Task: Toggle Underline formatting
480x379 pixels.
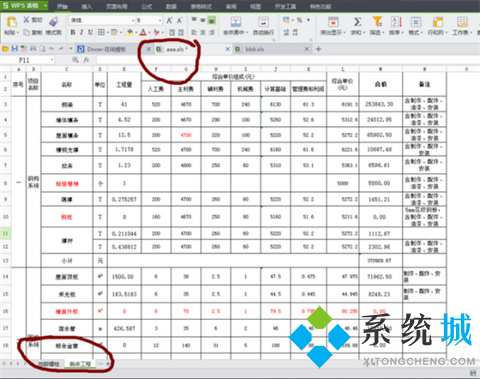Action: point(90,32)
